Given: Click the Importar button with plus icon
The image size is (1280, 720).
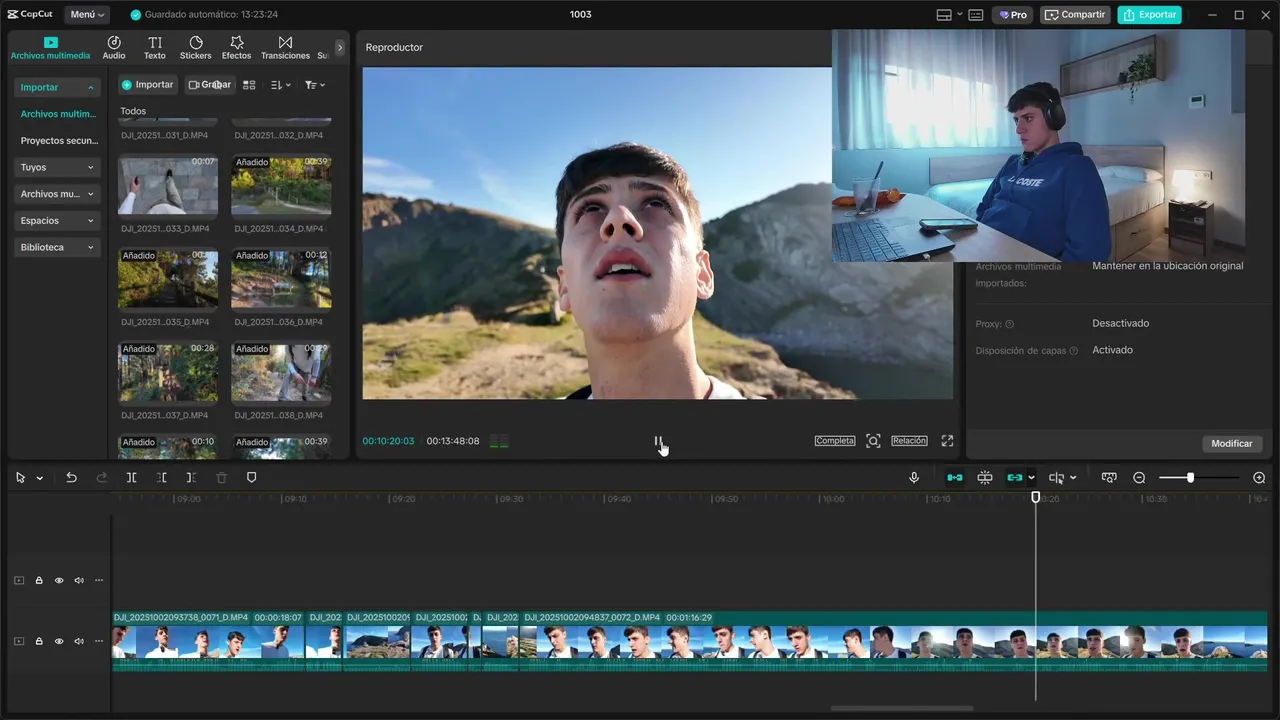Looking at the screenshot, I should tap(148, 85).
